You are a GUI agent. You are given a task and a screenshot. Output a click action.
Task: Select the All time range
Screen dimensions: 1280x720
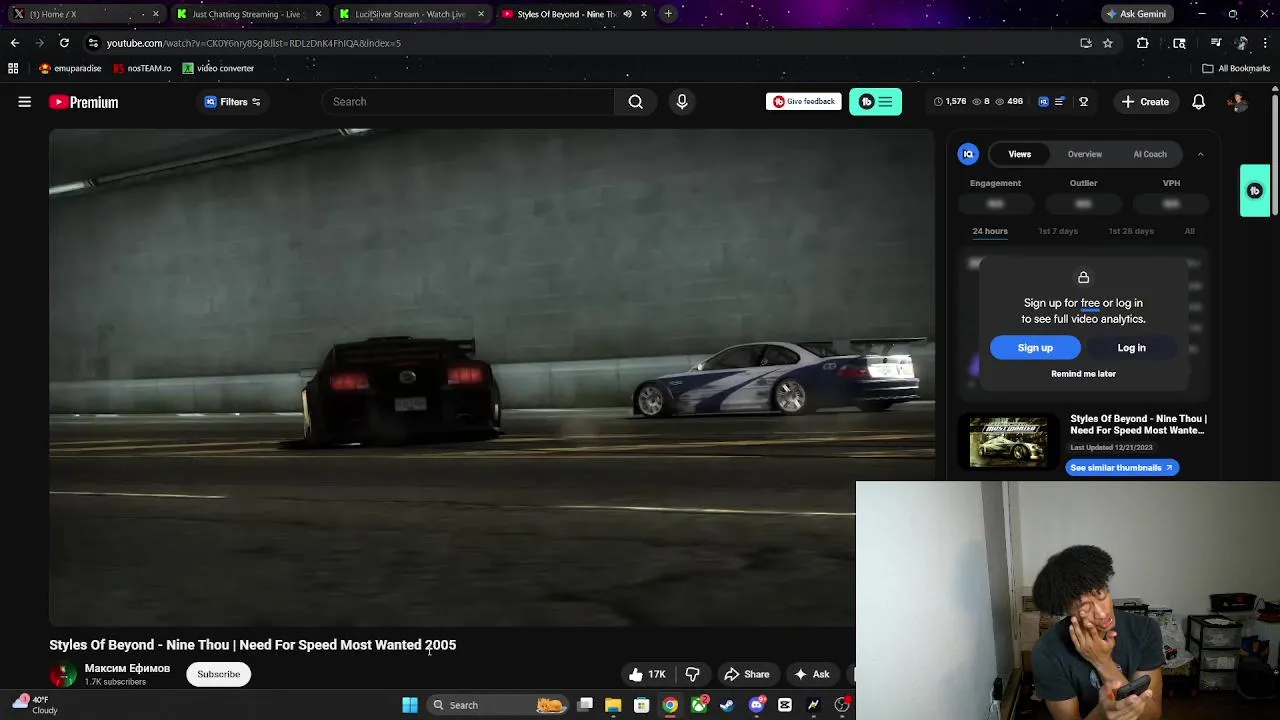click(1190, 231)
